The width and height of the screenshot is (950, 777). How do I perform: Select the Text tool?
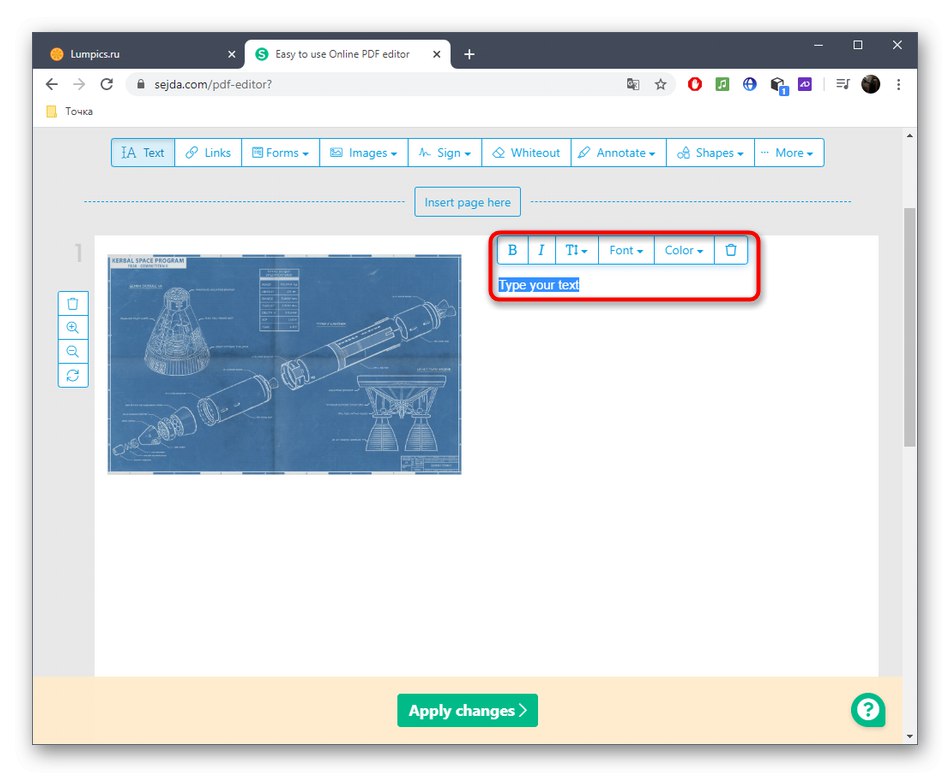[x=142, y=152]
